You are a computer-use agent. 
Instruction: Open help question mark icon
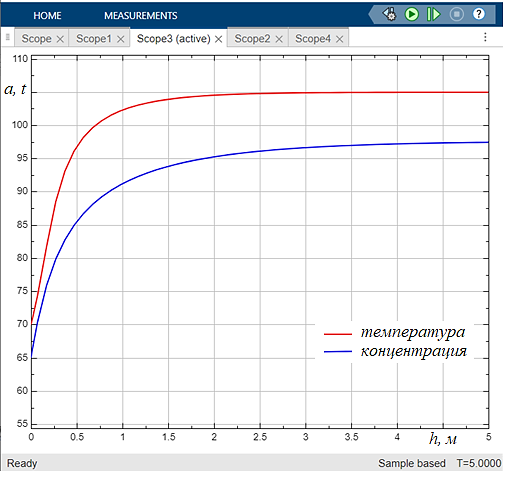tap(479, 14)
